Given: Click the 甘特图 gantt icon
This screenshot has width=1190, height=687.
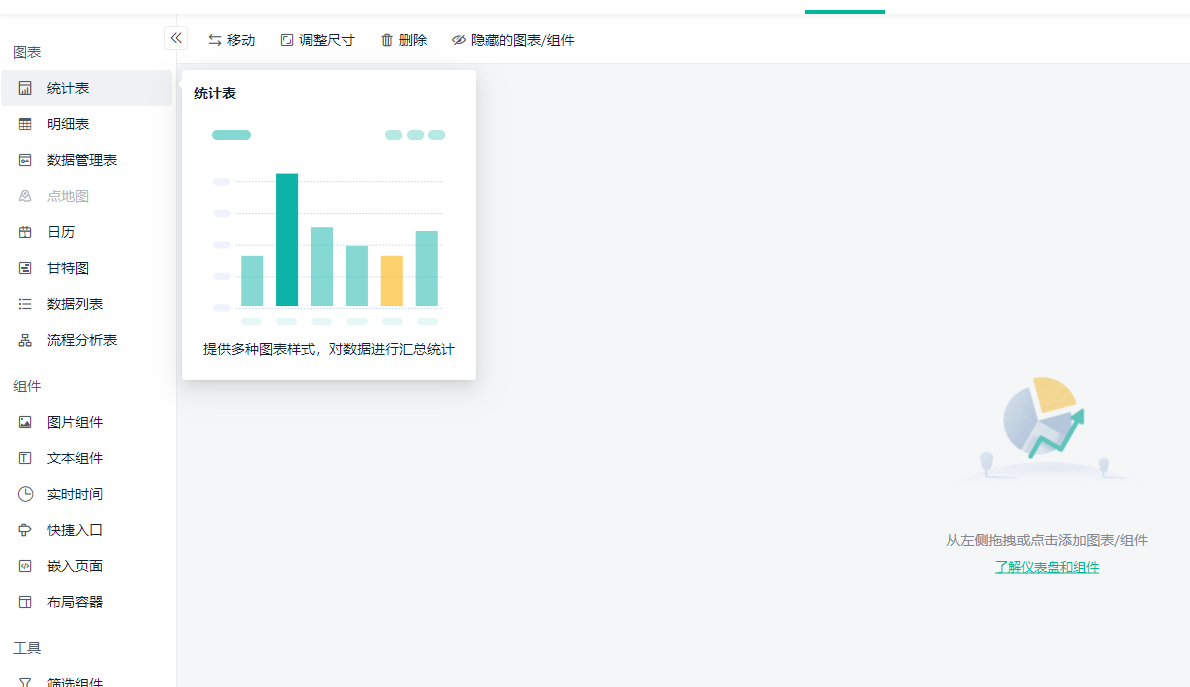Looking at the screenshot, I should pos(25,268).
